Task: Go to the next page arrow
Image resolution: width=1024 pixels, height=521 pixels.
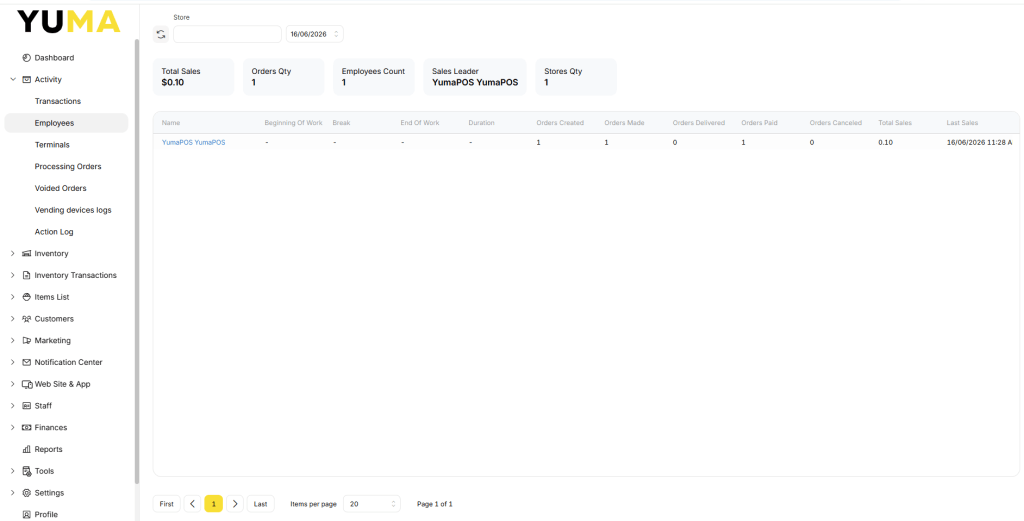Action: pyautogui.click(x=235, y=503)
